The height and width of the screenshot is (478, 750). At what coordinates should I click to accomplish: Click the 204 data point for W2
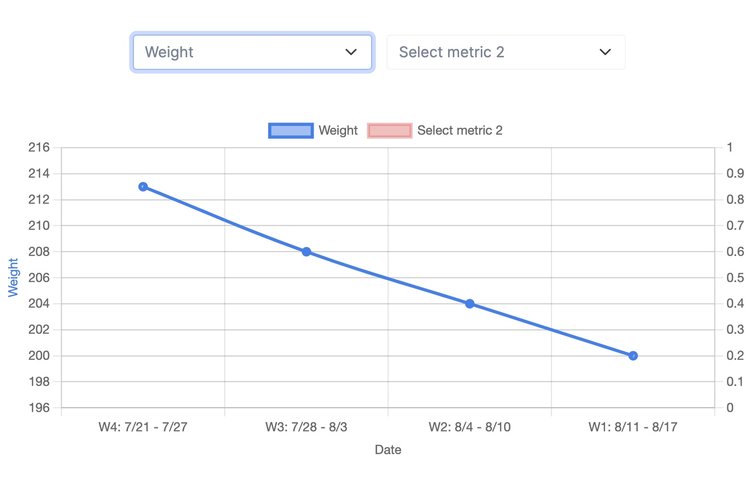(x=470, y=304)
